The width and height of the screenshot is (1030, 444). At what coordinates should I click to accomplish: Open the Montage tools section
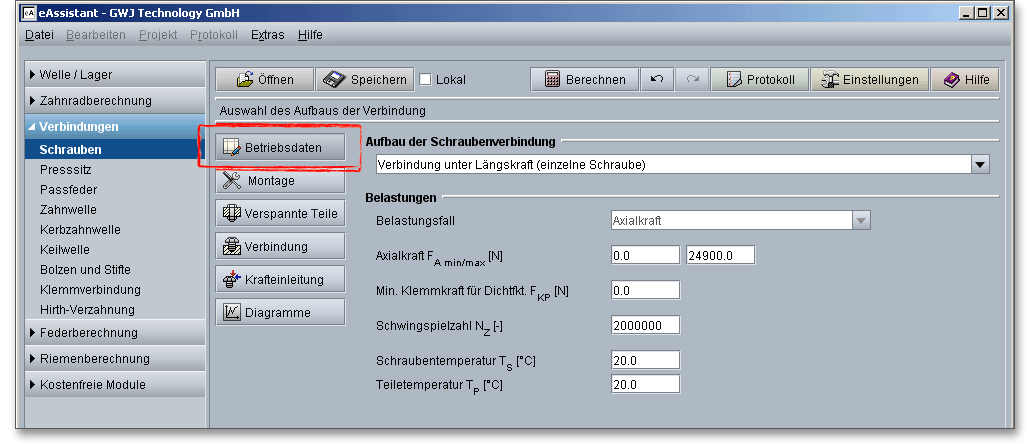[x=280, y=181]
